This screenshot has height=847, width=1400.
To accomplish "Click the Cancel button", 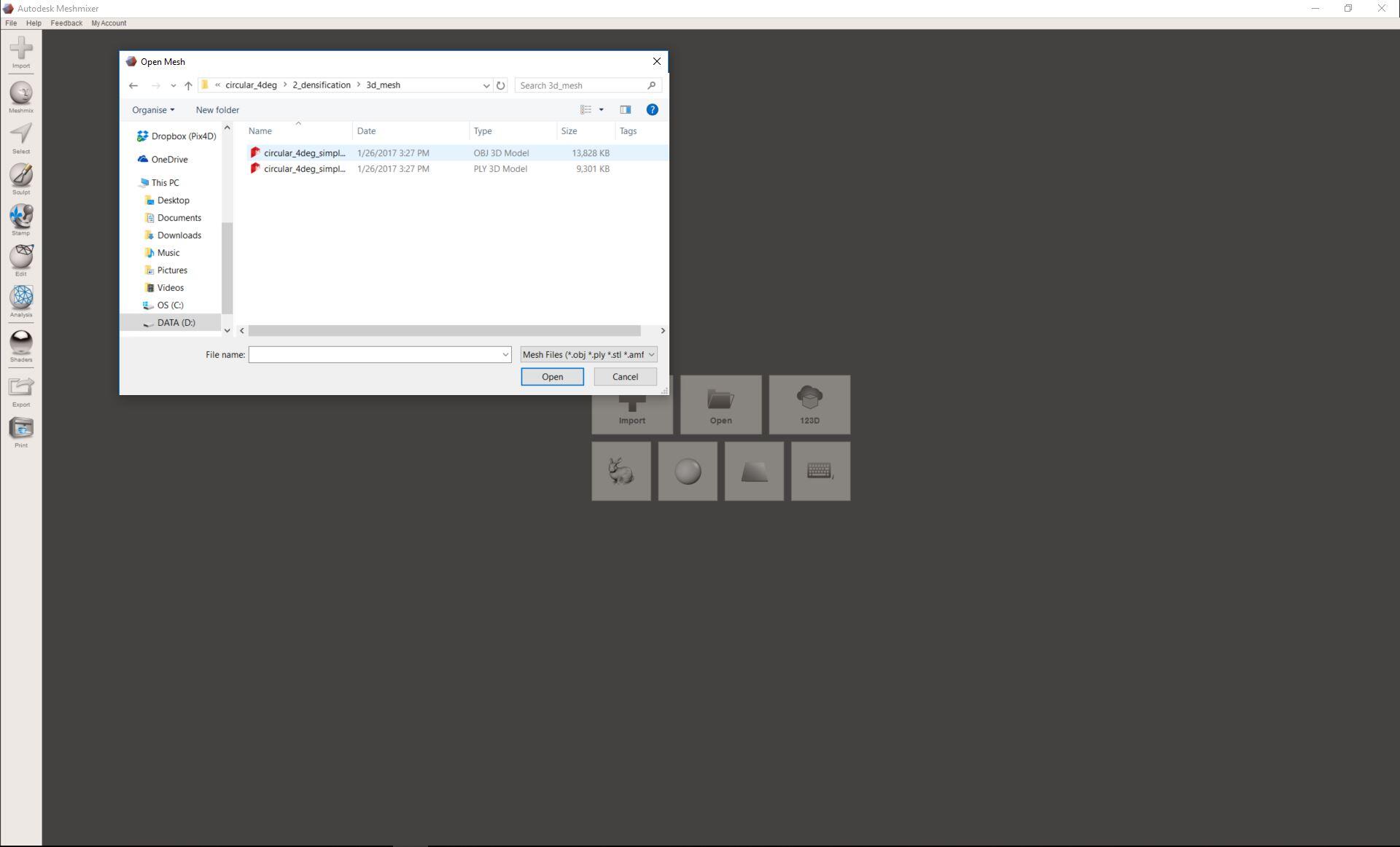I will click(624, 377).
